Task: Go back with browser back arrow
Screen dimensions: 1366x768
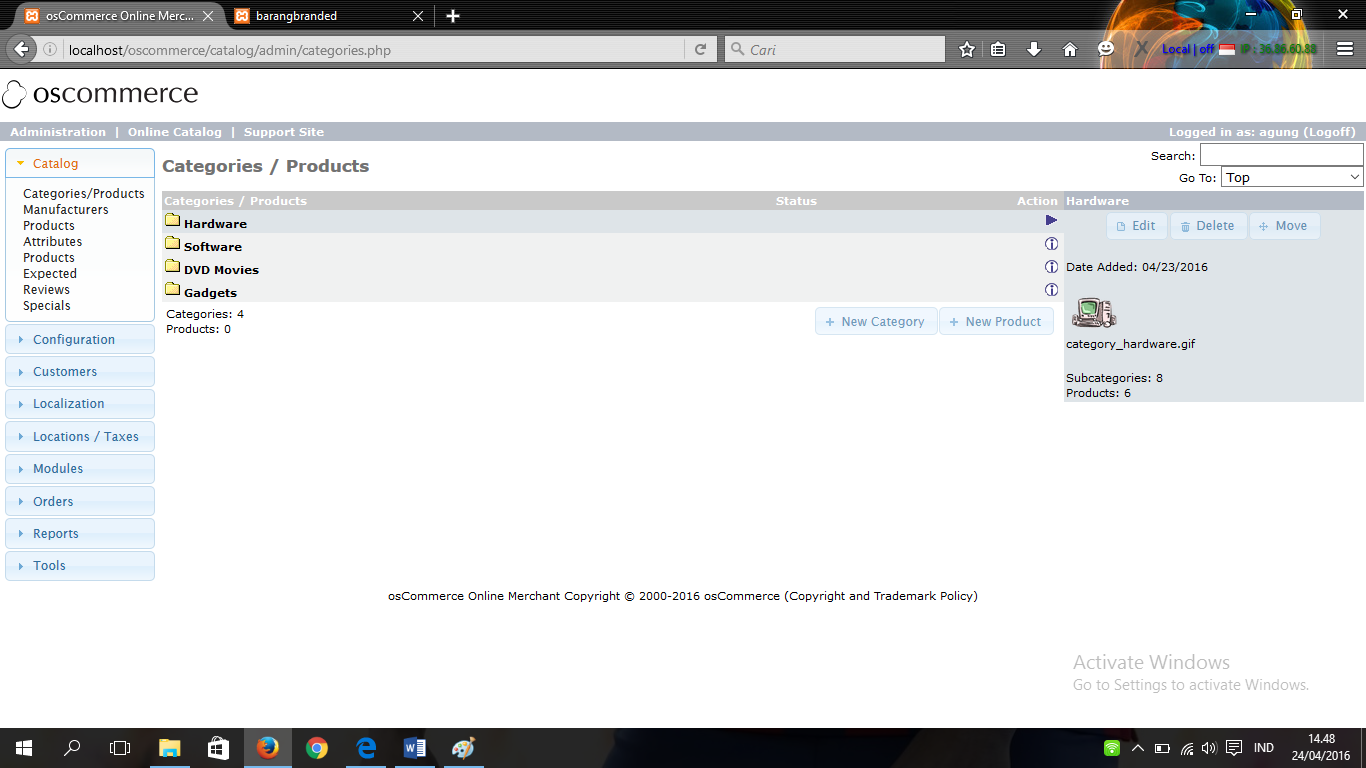Action: coord(21,49)
